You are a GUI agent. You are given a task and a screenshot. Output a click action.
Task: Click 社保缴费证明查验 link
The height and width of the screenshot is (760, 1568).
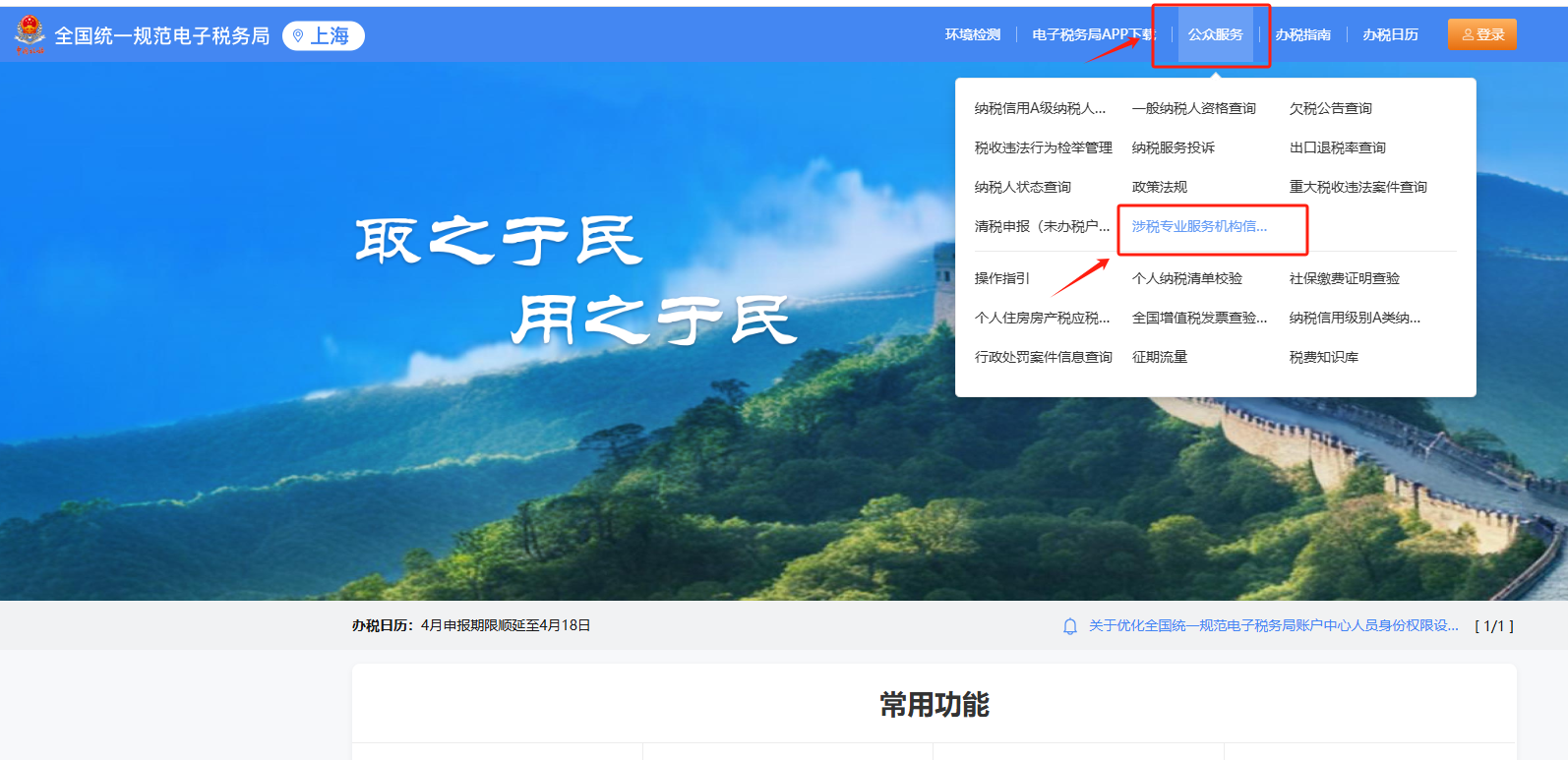click(1344, 278)
